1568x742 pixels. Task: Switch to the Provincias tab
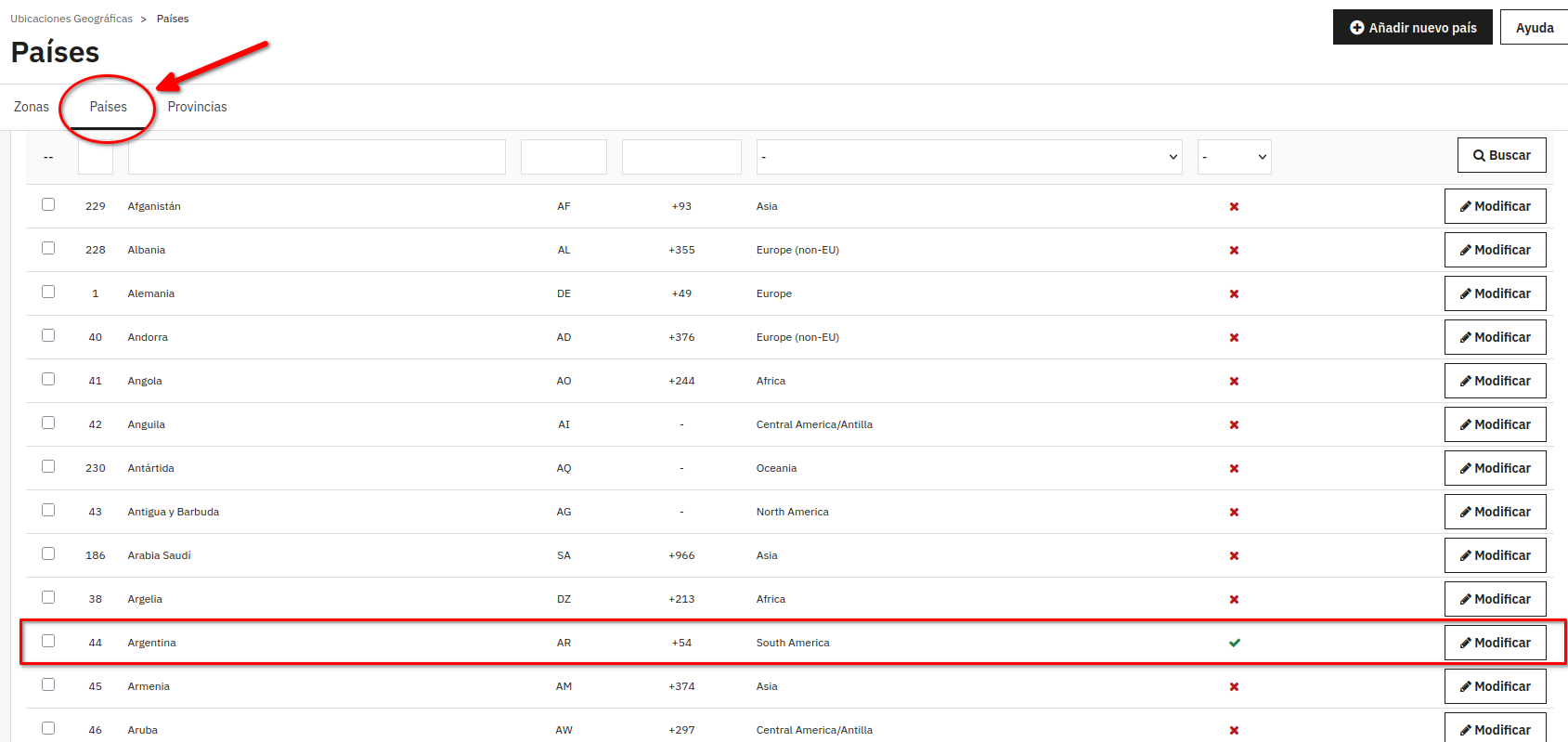click(x=197, y=107)
